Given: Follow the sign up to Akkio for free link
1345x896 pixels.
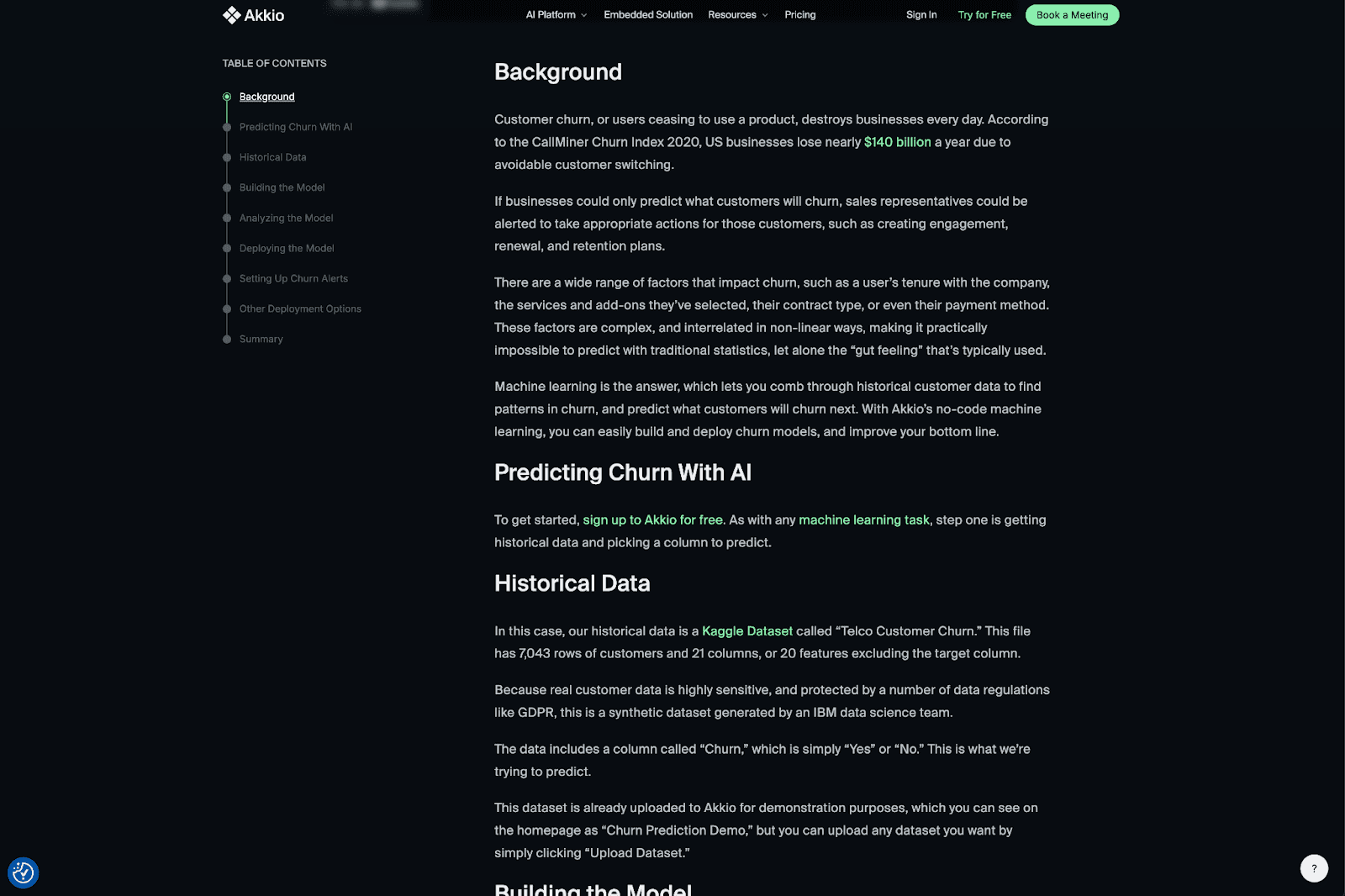Looking at the screenshot, I should pyautogui.click(x=652, y=520).
